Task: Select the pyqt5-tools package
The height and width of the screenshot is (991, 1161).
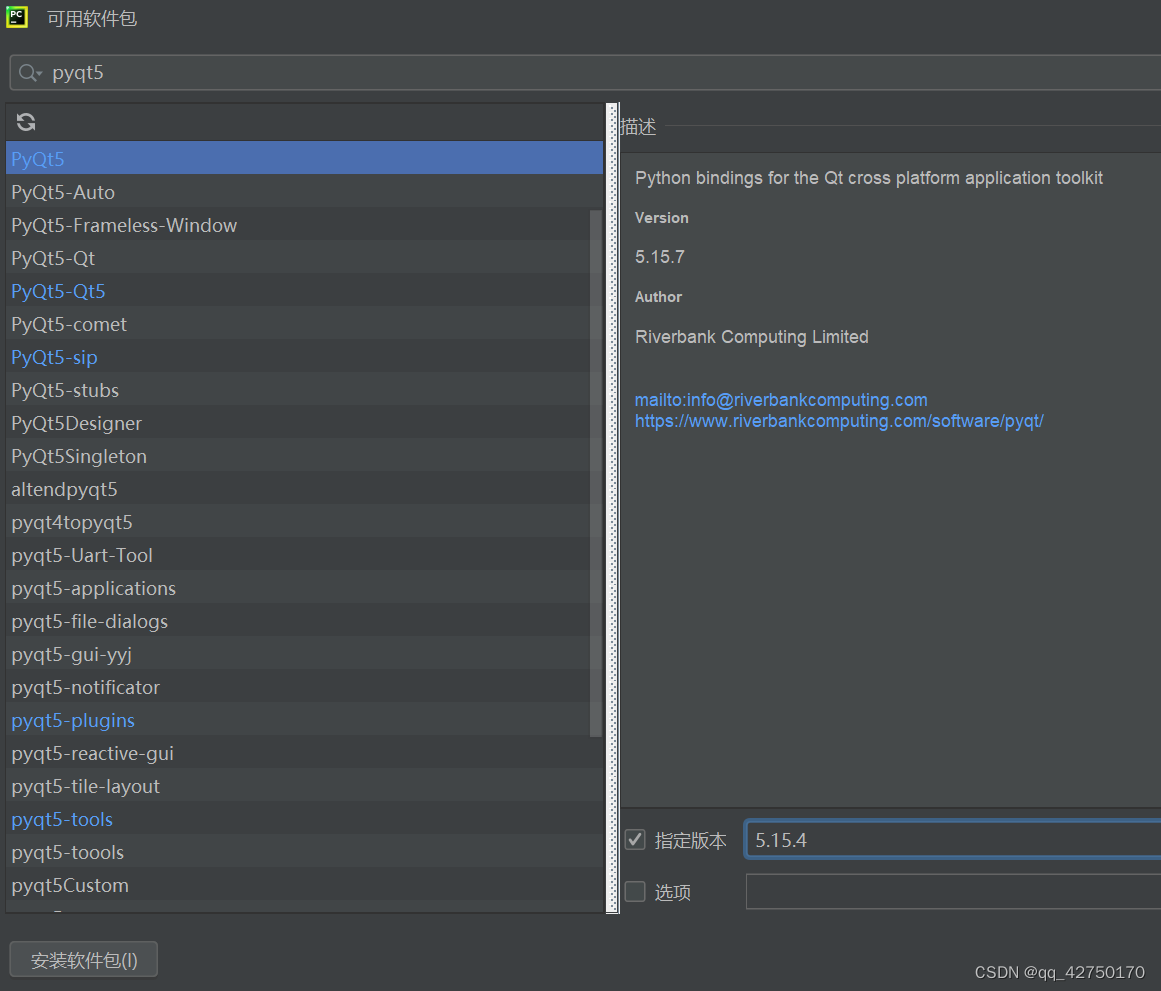Action: 304,819
